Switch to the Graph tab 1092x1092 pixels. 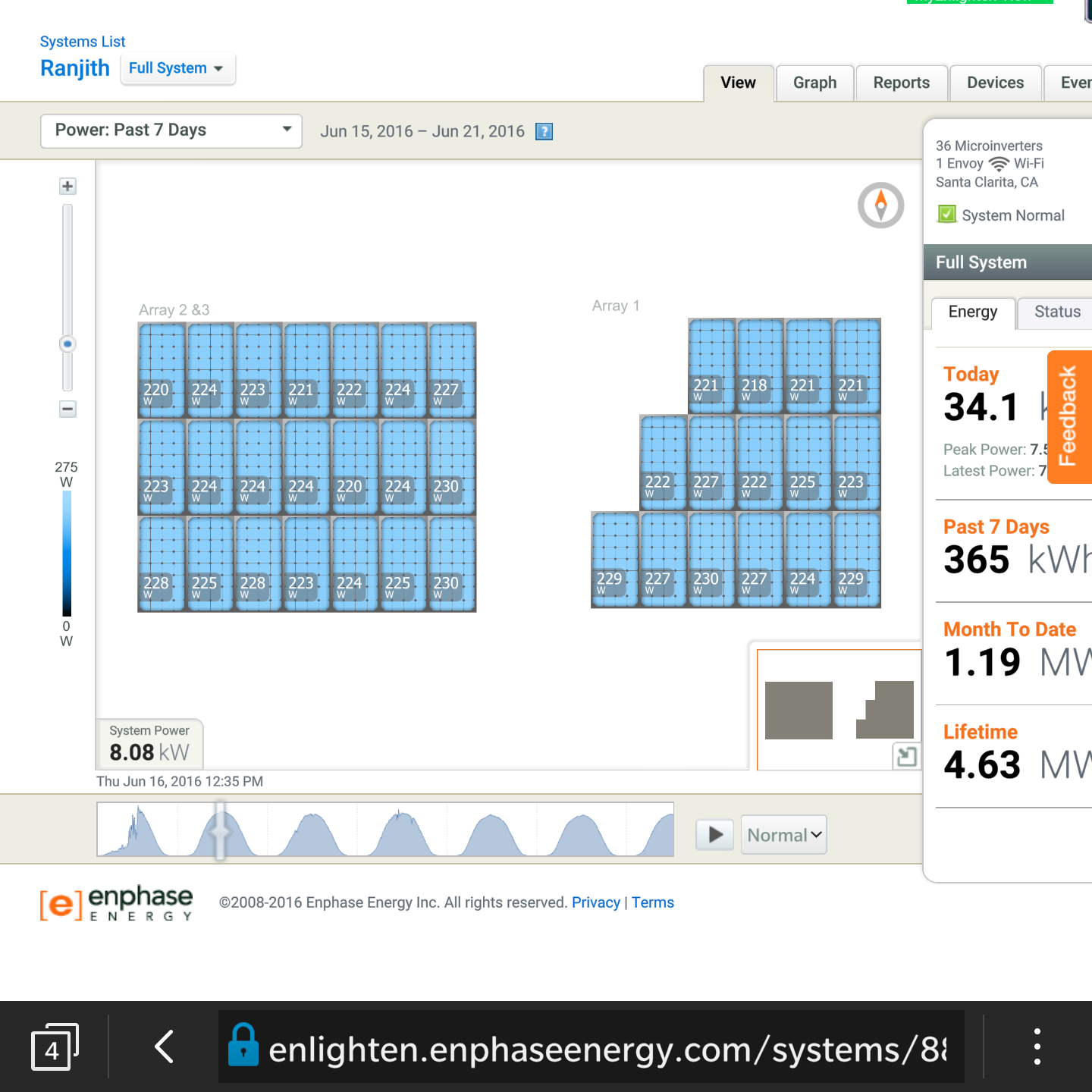coord(814,83)
